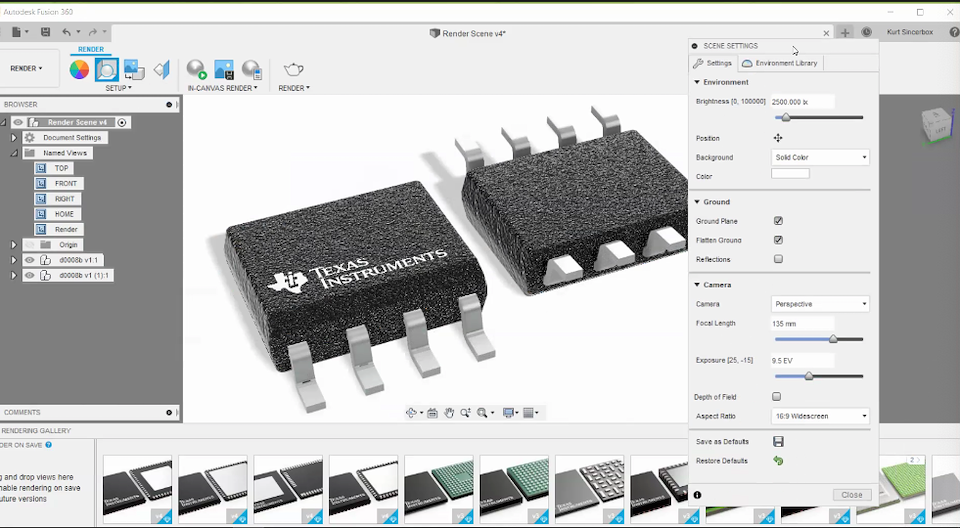Open the Appearance color wheel tool

pos(79,69)
